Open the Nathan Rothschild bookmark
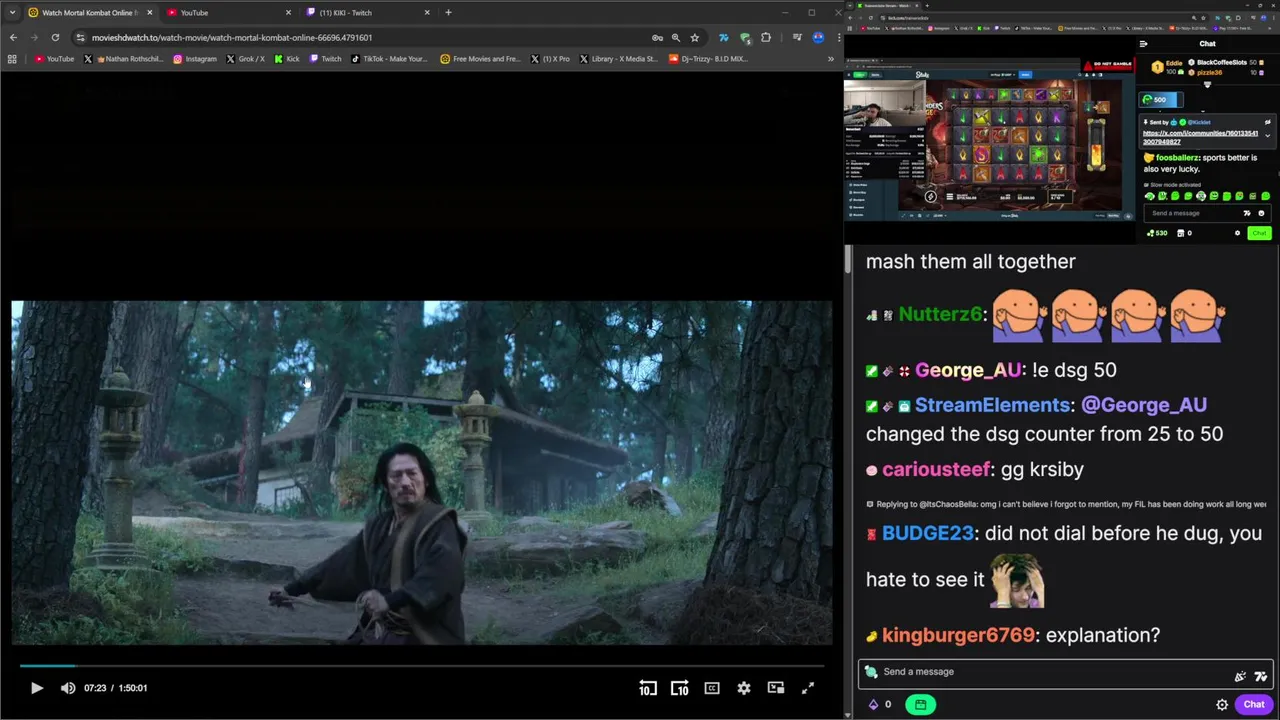This screenshot has width=1280, height=720. point(124,59)
